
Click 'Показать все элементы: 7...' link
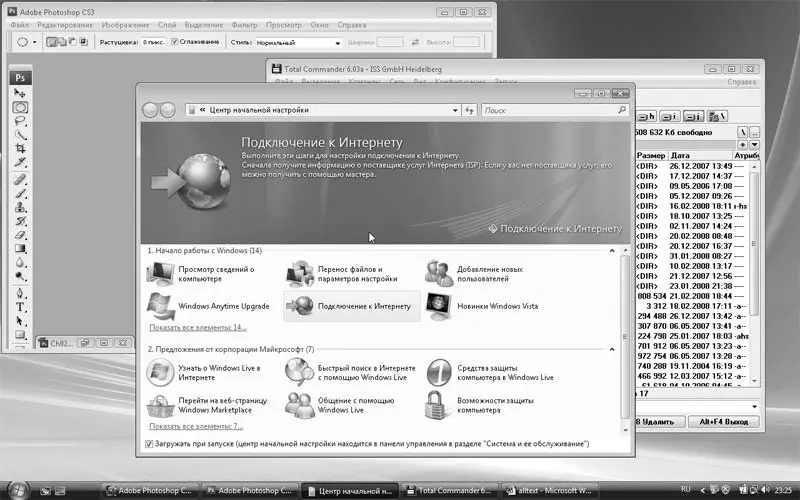196,426
